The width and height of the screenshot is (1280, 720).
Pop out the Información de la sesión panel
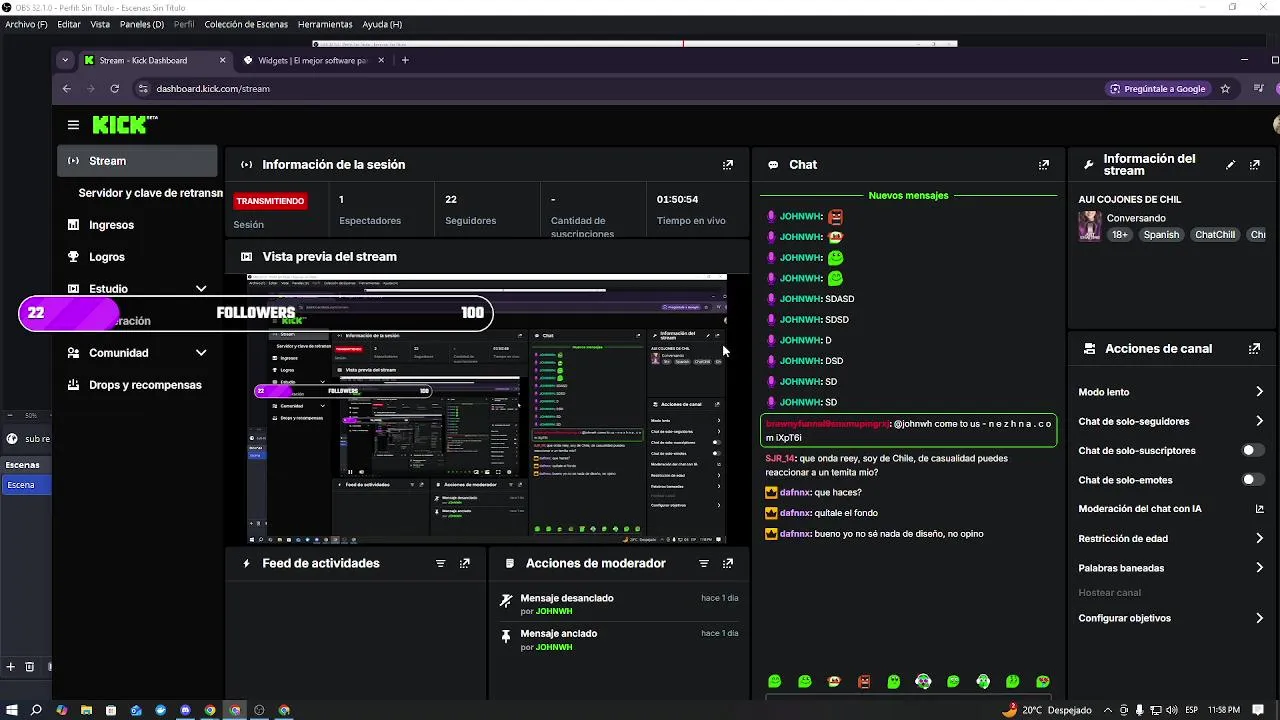[x=728, y=165]
